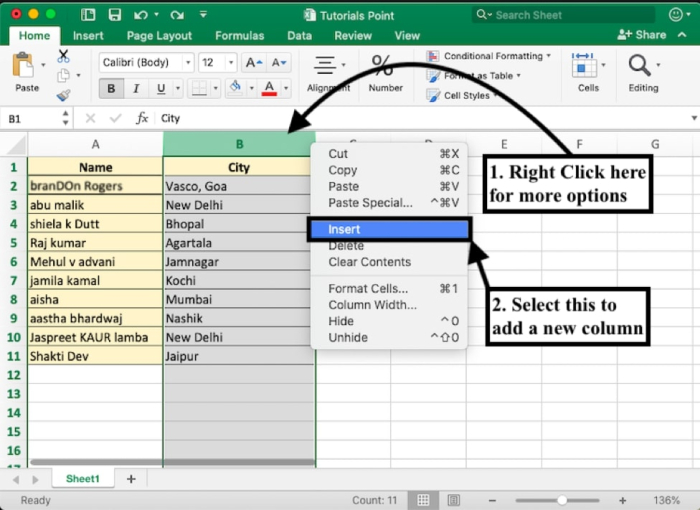The width and height of the screenshot is (700, 510).
Task: Expand the formula bar chevron
Action: click(694, 118)
